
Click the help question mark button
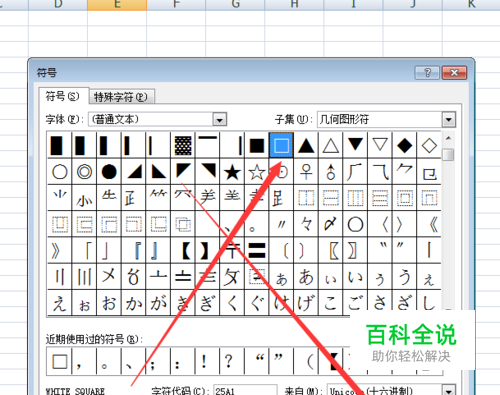point(427,72)
